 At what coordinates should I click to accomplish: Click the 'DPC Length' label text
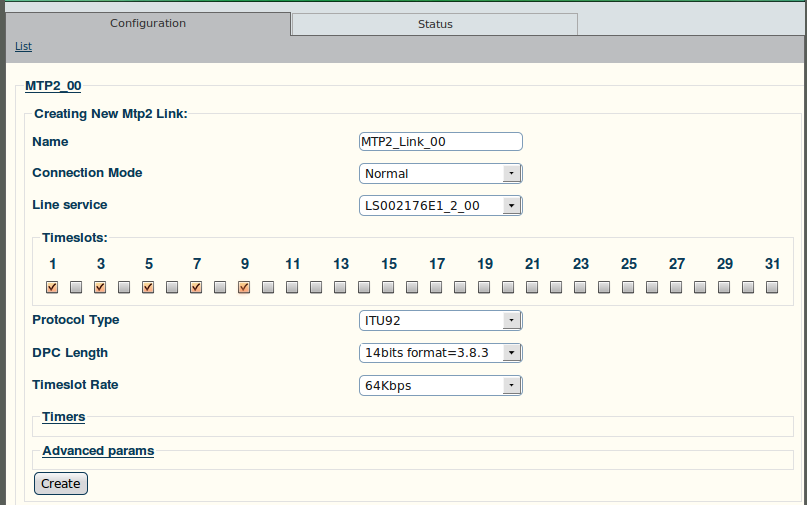pos(70,353)
